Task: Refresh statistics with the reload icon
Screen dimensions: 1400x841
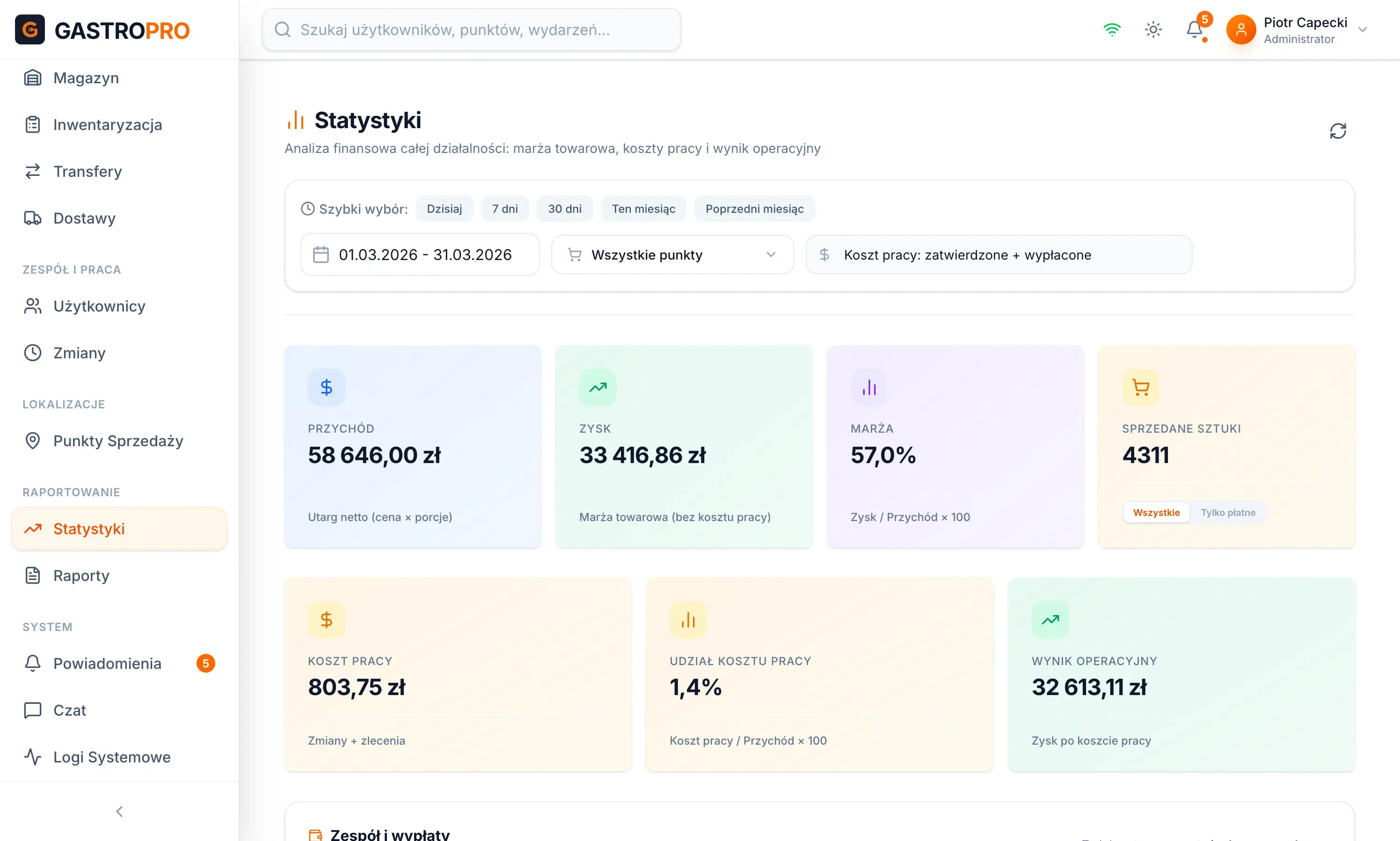Action: click(1338, 131)
